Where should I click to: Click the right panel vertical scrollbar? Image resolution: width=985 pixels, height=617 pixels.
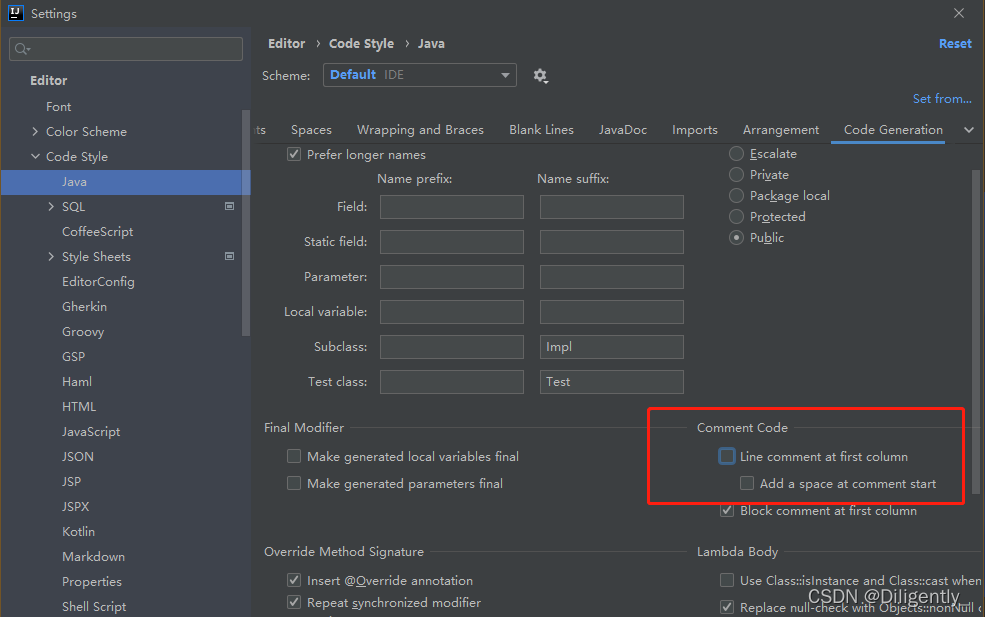(x=976, y=332)
